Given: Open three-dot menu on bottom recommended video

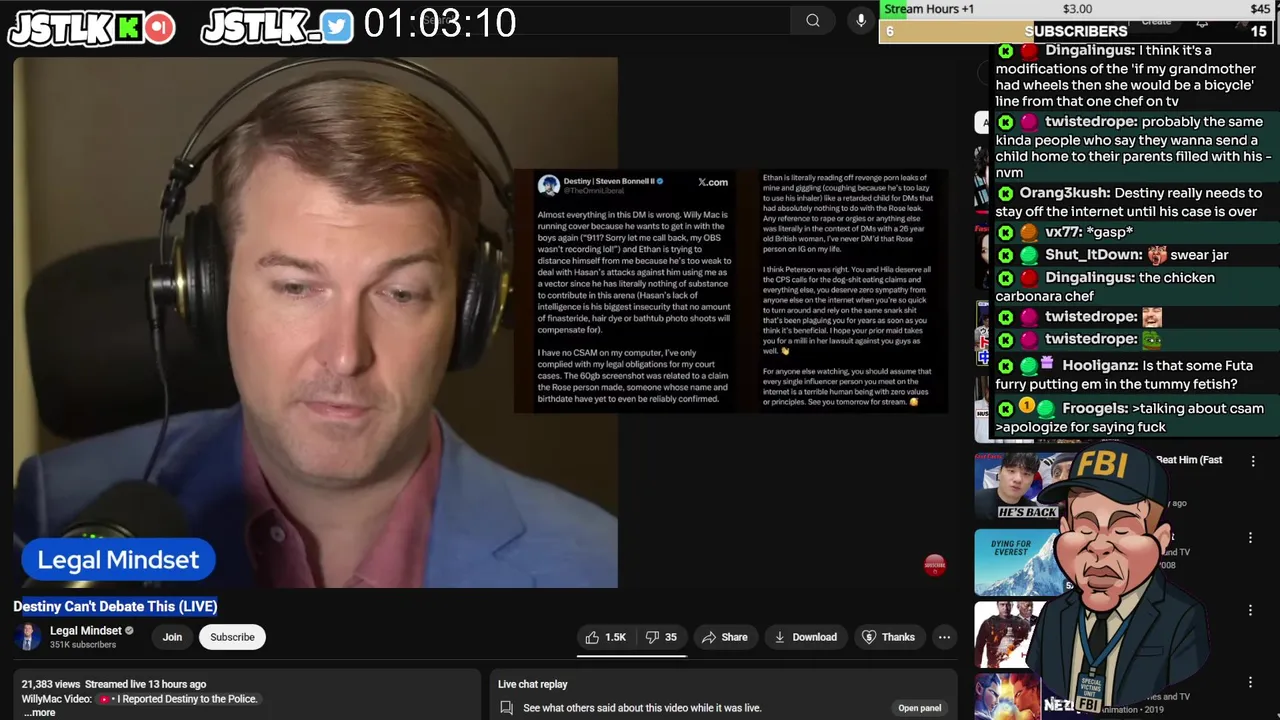Looking at the screenshot, I should (1250, 682).
